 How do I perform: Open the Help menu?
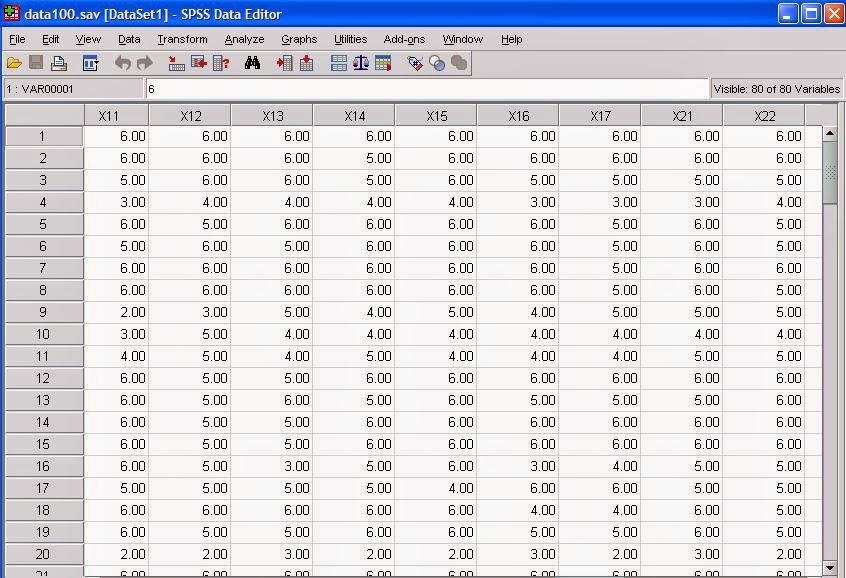coord(511,39)
